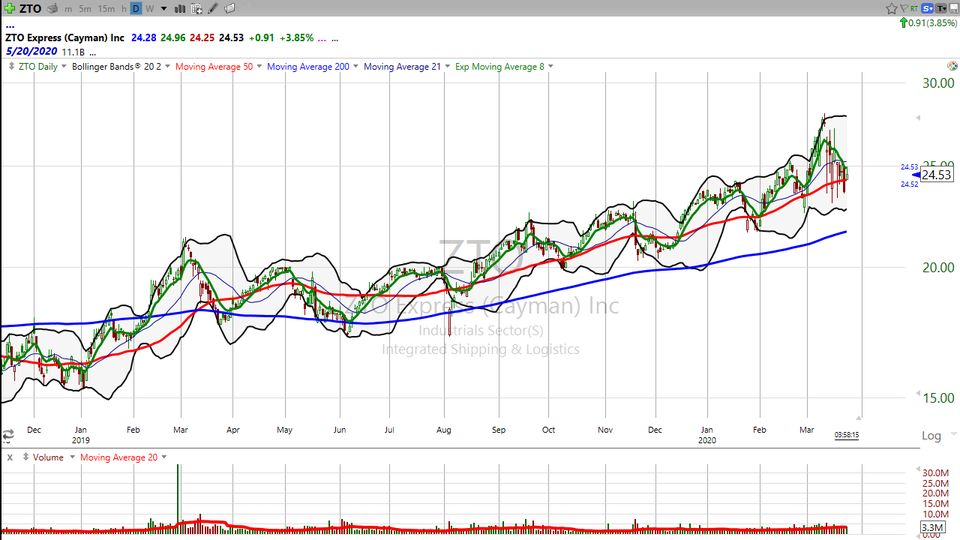Click the 03:58:15 countdown timer
Viewport: 960px width, 540px height.
pos(846,435)
